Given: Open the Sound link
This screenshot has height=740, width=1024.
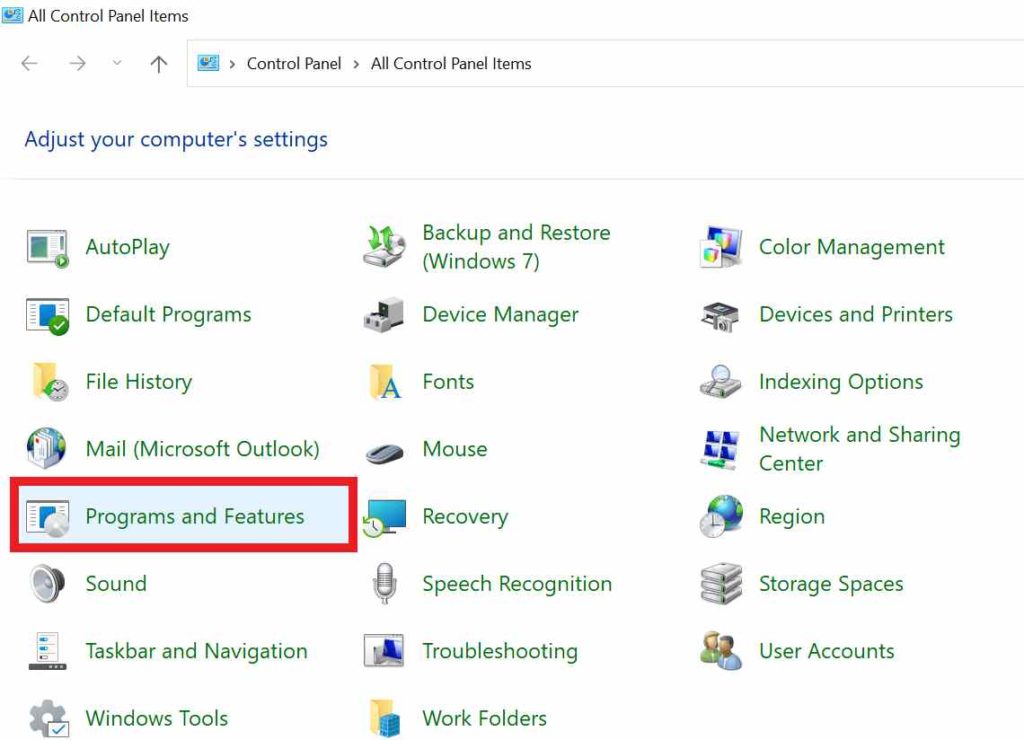Looking at the screenshot, I should coord(116,583).
